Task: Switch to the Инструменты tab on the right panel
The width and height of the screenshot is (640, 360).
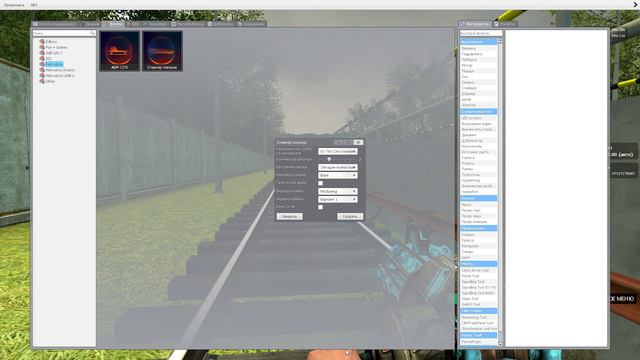Action: 476,24
